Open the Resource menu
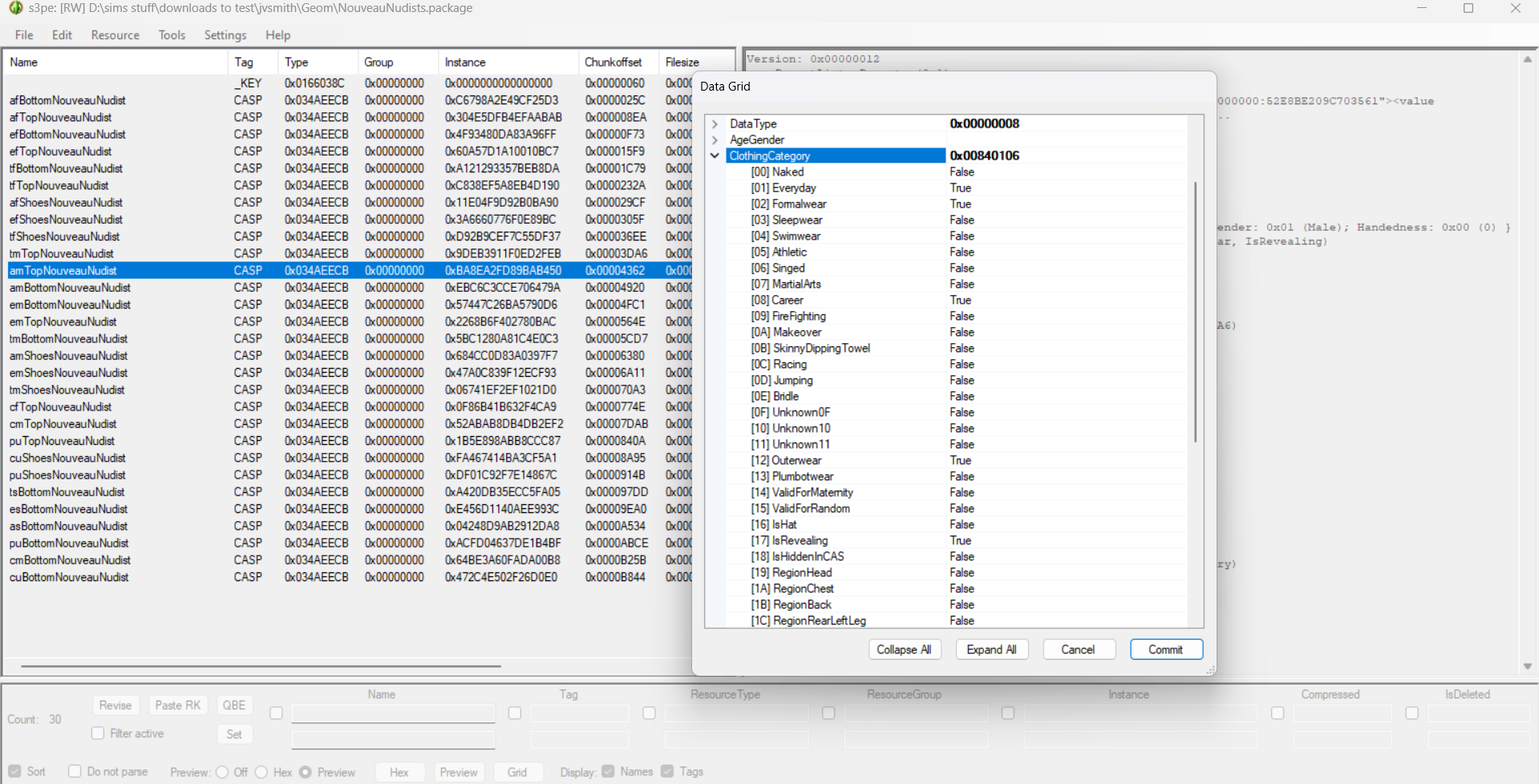The width and height of the screenshot is (1539, 784). point(115,35)
